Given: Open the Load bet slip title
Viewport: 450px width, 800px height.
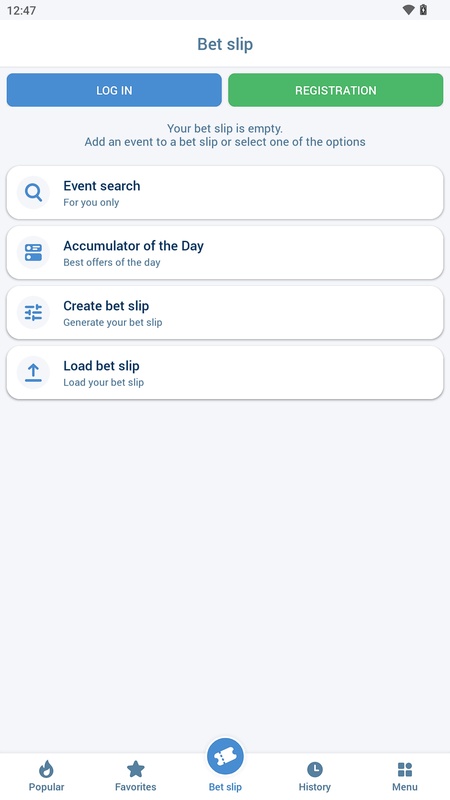Looking at the screenshot, I should [x=101, y=366].
